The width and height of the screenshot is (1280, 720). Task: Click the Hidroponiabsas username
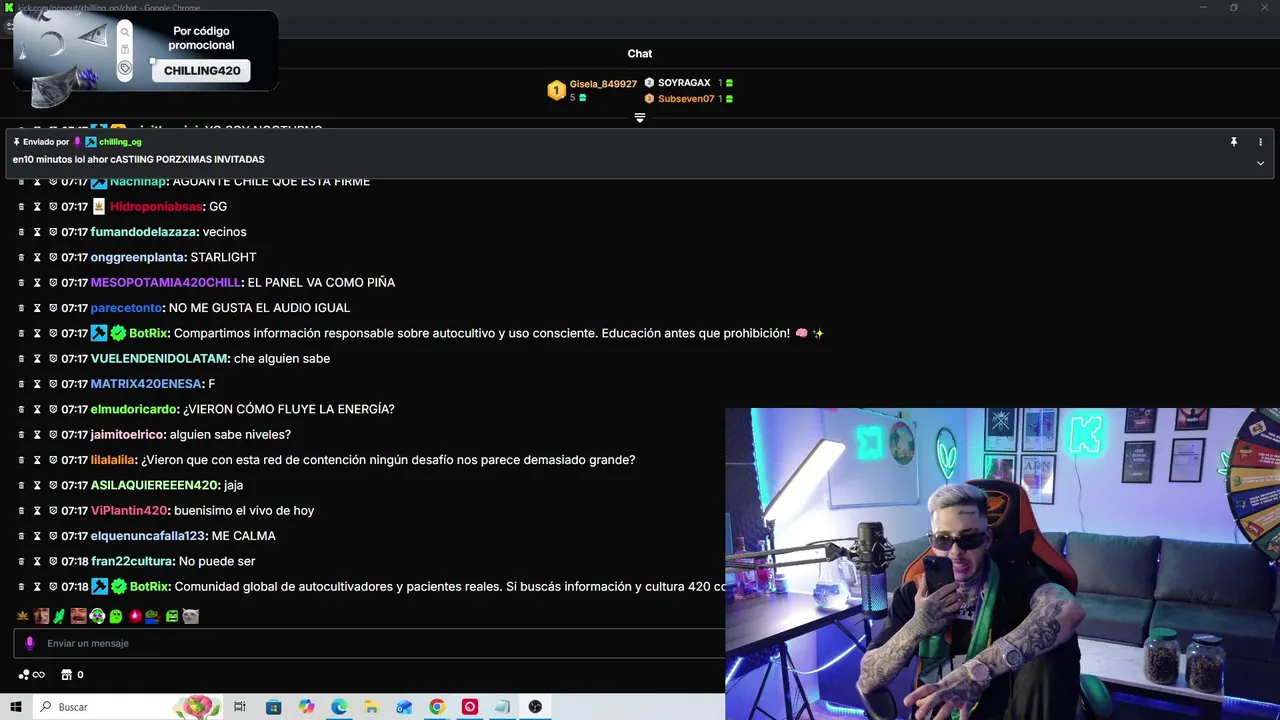(156, 207)
